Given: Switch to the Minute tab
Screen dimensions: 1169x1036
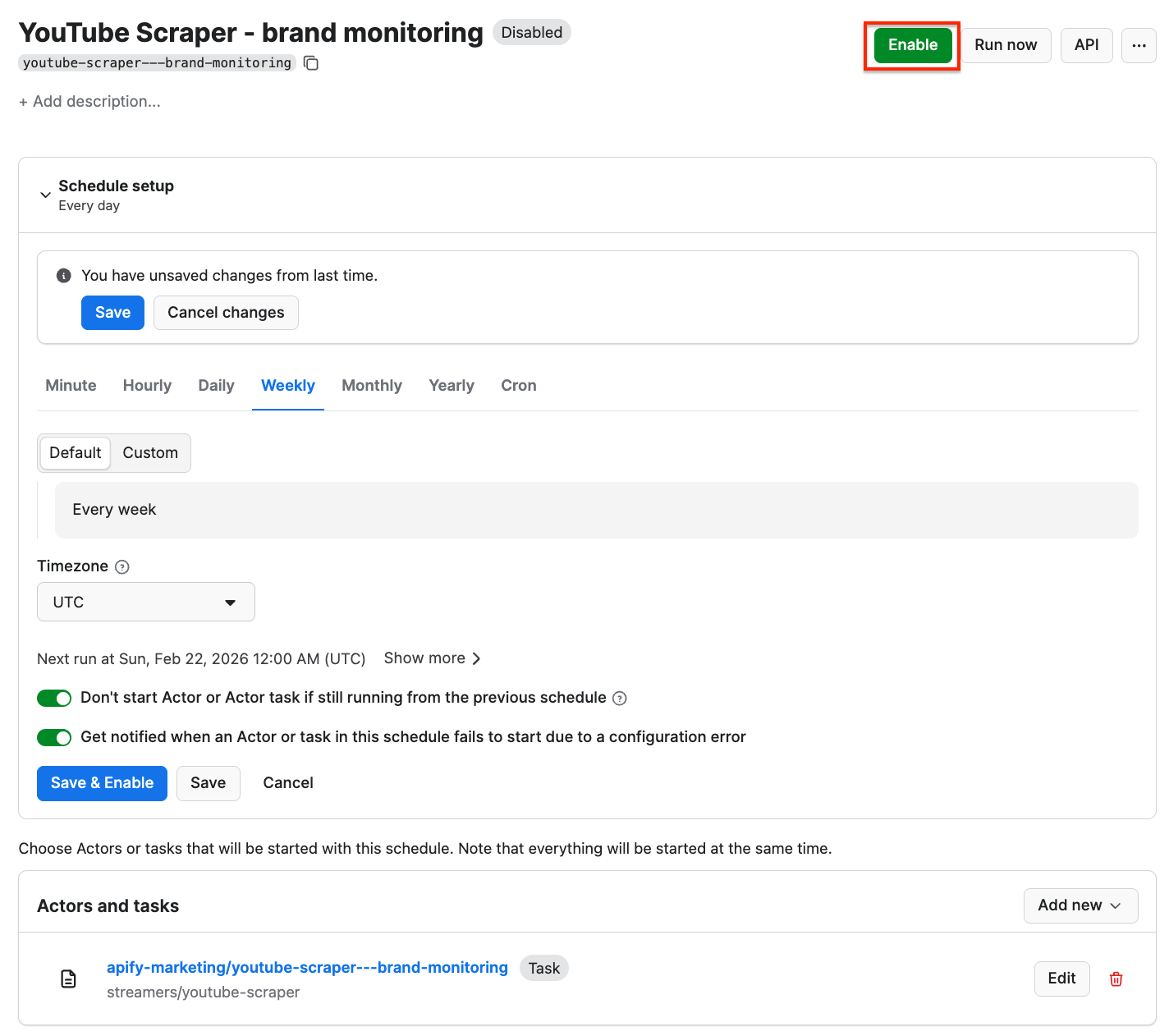Looking at the screenshot, I should (x=71, y=386).
